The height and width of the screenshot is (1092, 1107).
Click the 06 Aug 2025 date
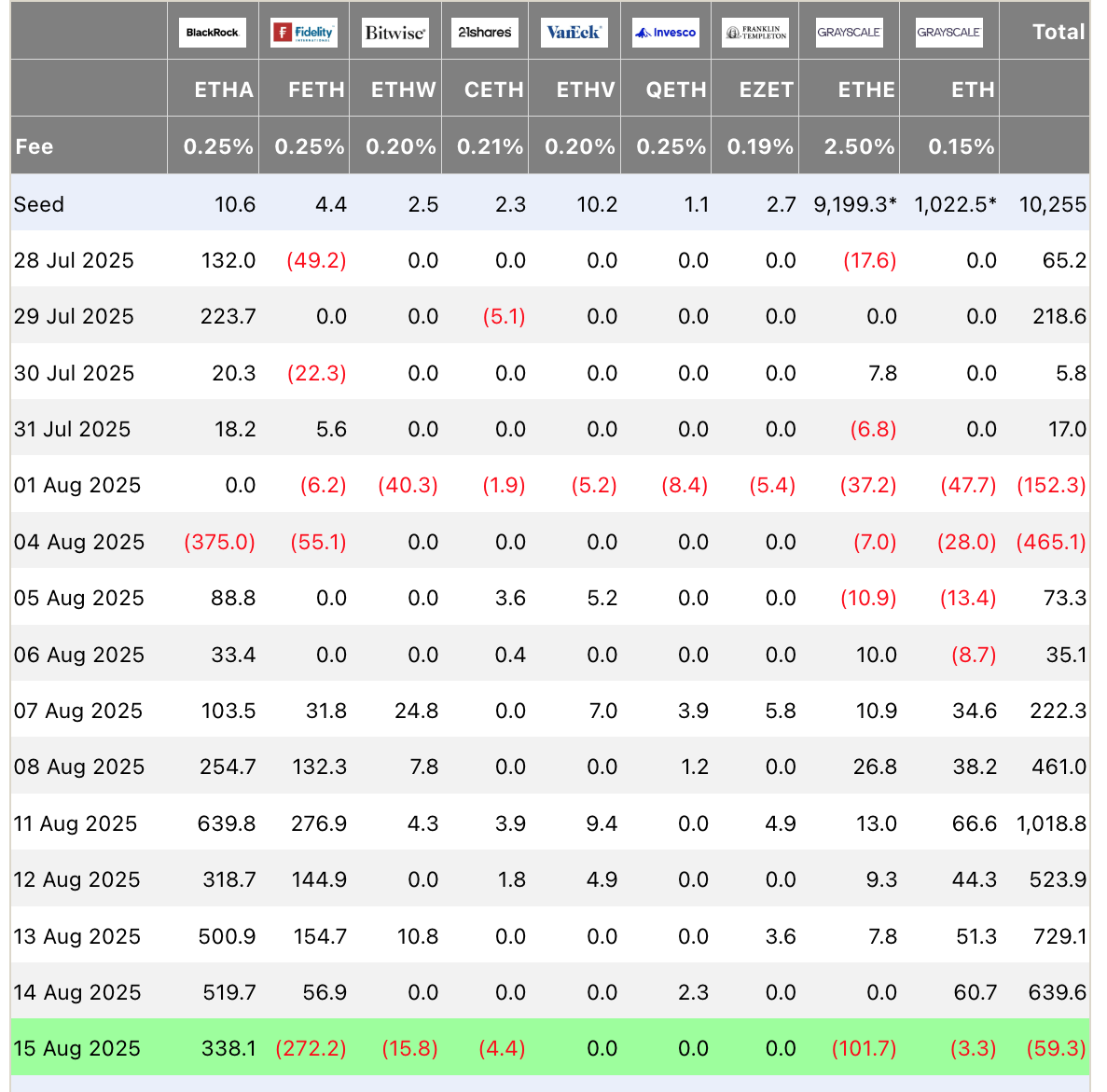[78, 655]
